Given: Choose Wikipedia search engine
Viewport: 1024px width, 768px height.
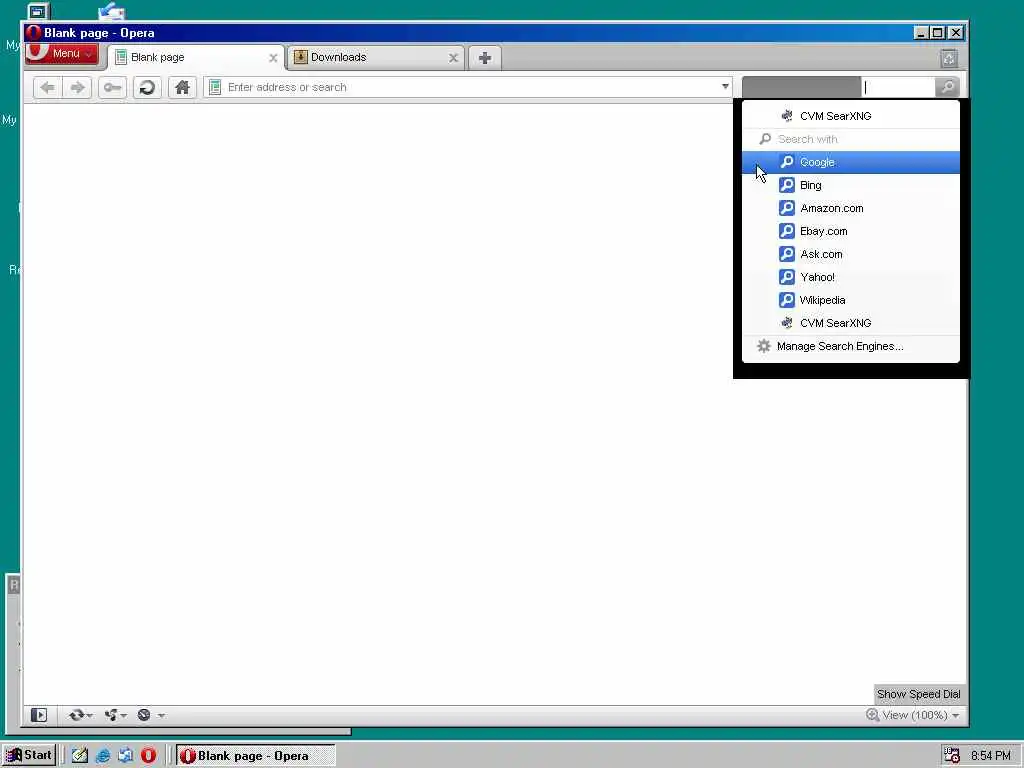Looking at the screenshot, I should pyautogui.click(x=851, y=300).
